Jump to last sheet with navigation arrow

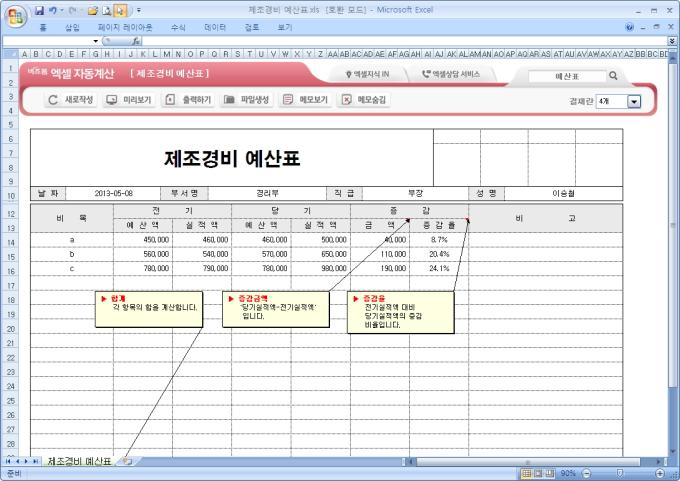coord(35,461)
